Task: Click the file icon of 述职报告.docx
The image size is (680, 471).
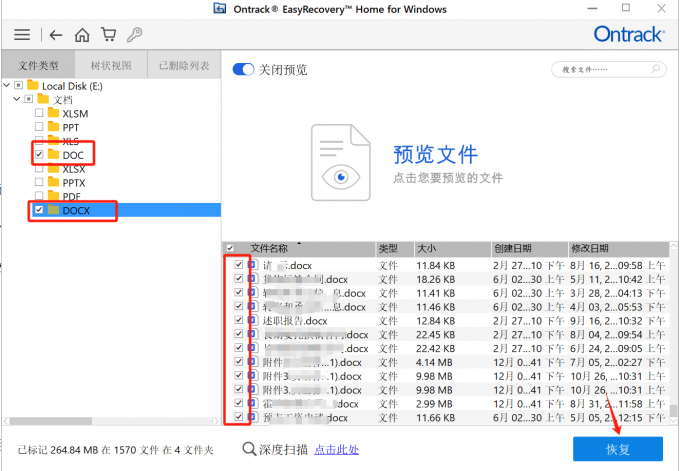Action: pyautogui.click(x=254, y=320)
